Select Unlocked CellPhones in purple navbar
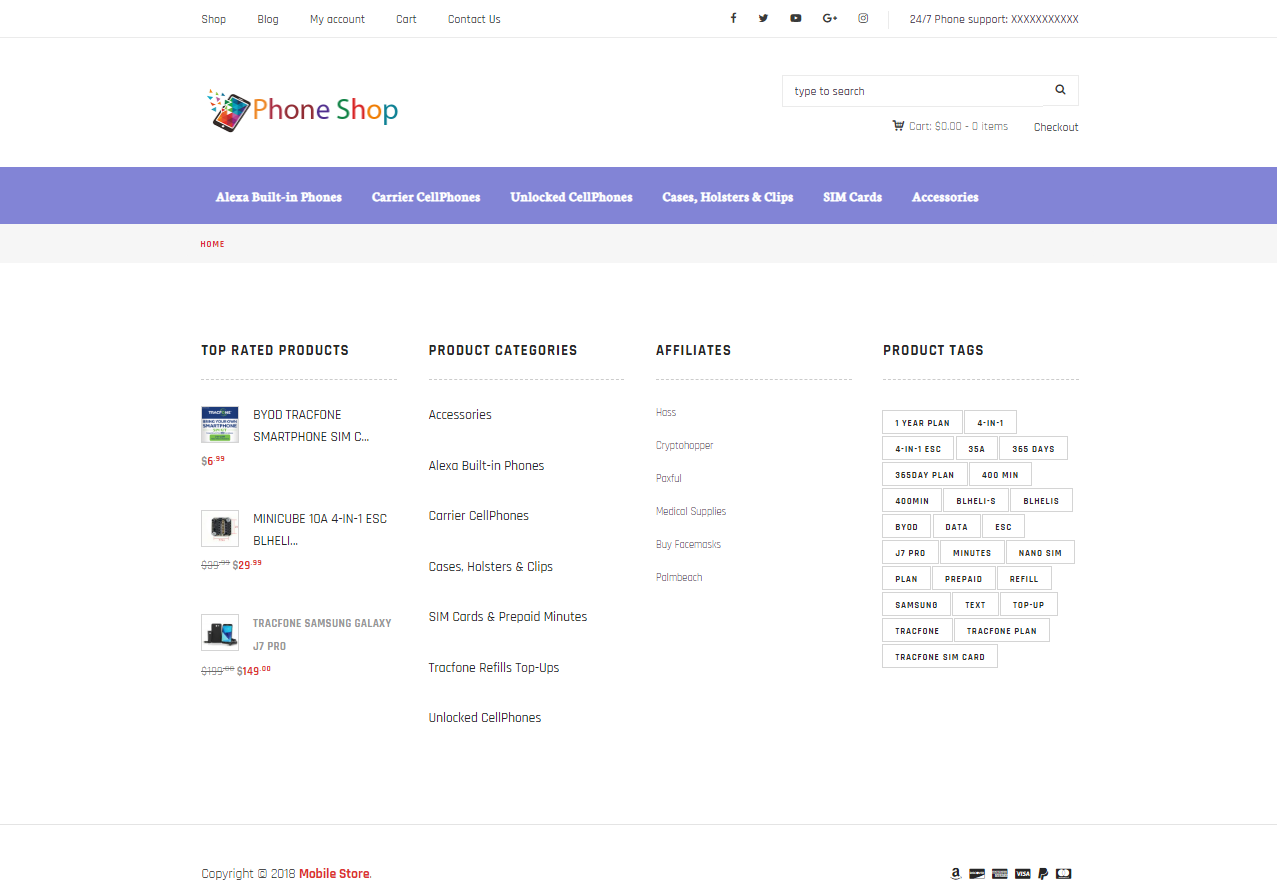This screenshot has height=888, width=1277. 571,197
